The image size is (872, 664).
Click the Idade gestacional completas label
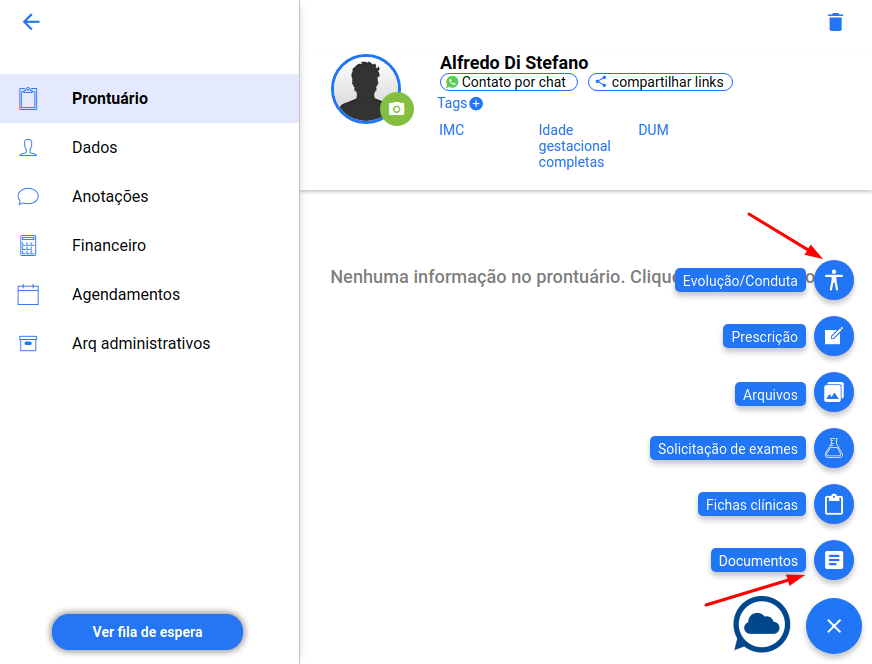point(574,146)
